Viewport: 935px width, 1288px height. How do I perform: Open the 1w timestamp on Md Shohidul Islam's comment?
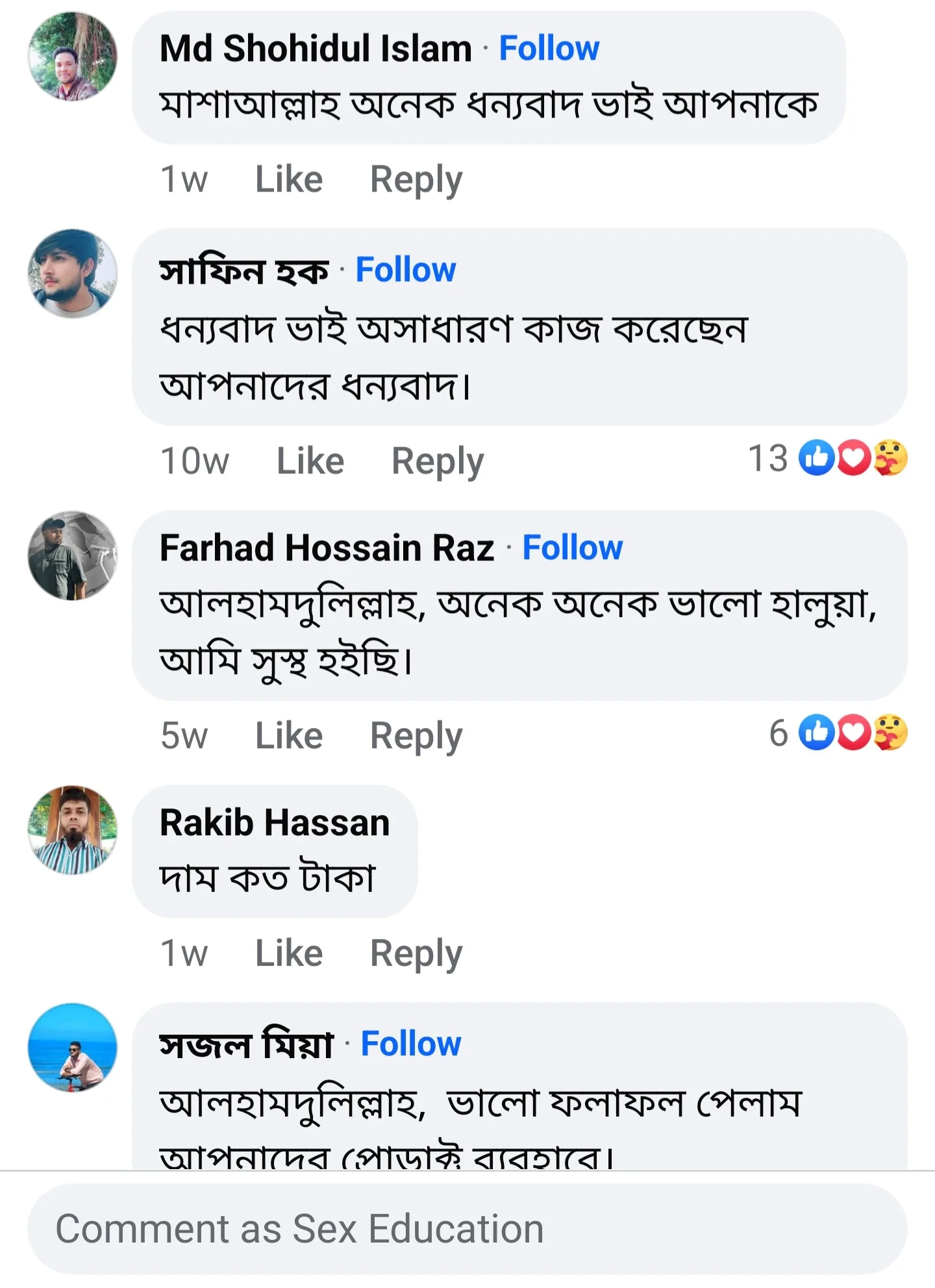tap(183, 179)
